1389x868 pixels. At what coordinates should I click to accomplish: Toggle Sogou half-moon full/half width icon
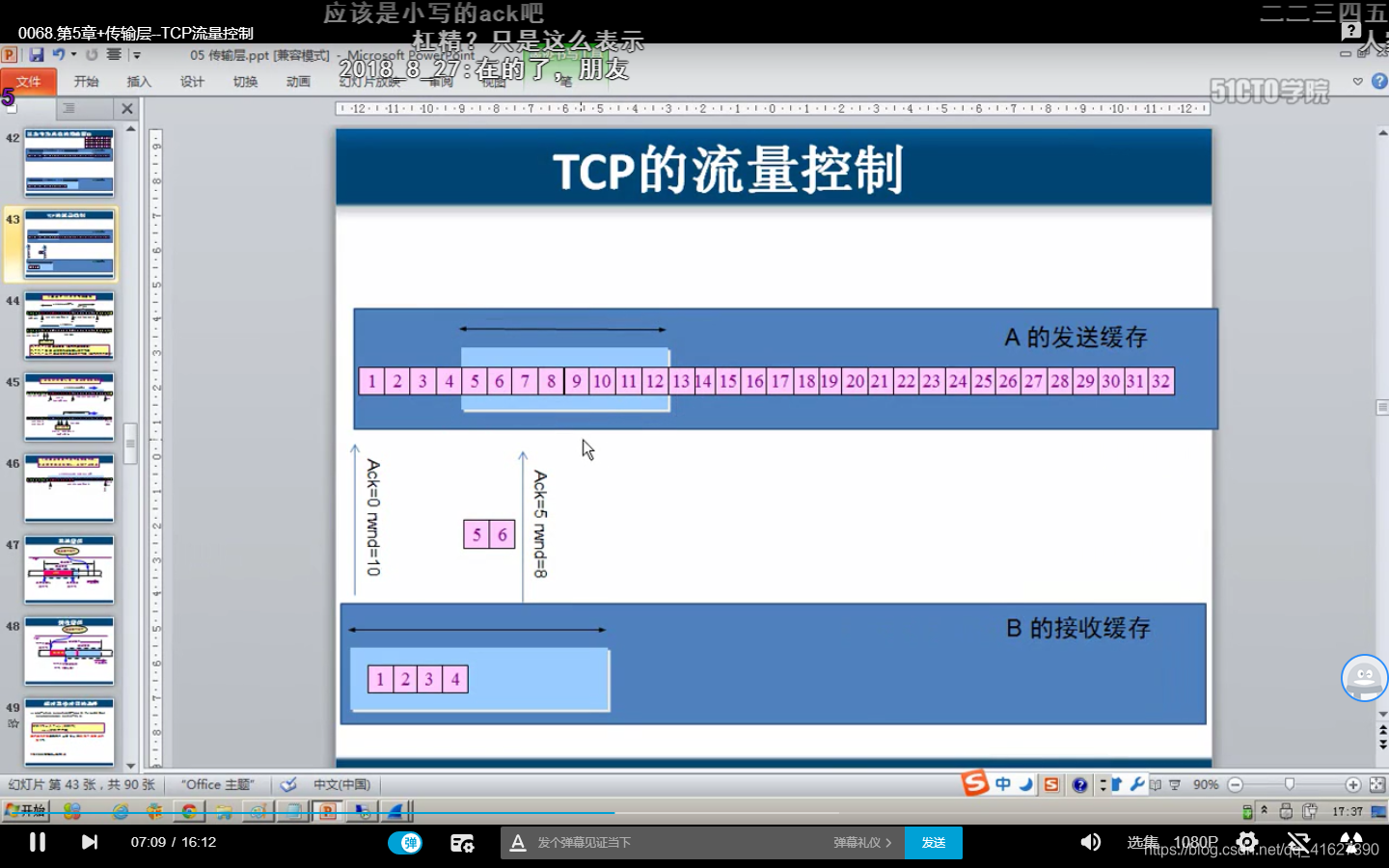pyautogui.click(x=1026, y=784)
